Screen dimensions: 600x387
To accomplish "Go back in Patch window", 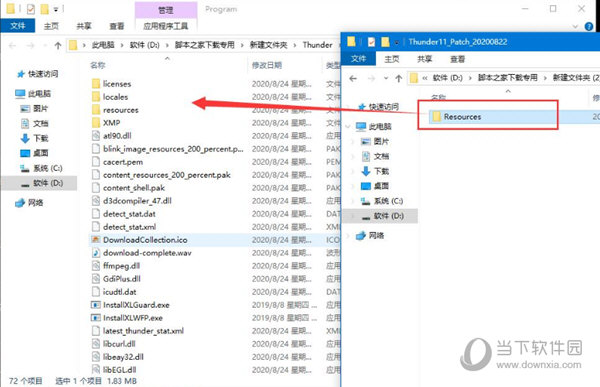I will tap(353, 78).
